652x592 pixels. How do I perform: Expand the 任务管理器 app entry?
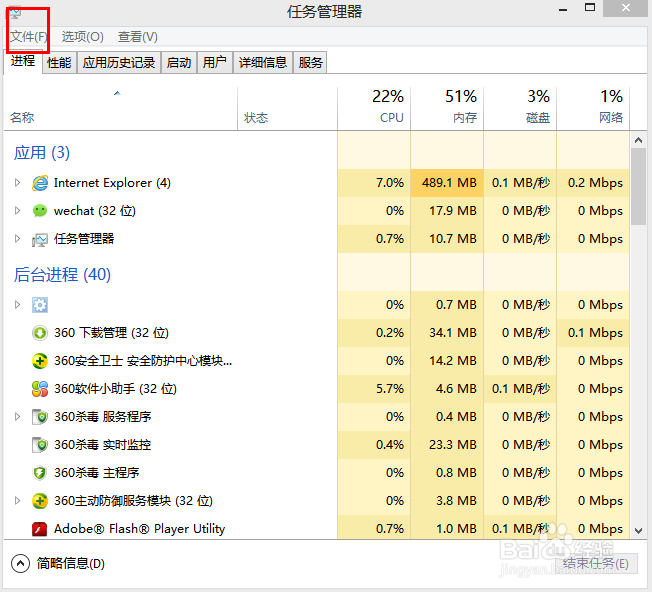(17, 239)
